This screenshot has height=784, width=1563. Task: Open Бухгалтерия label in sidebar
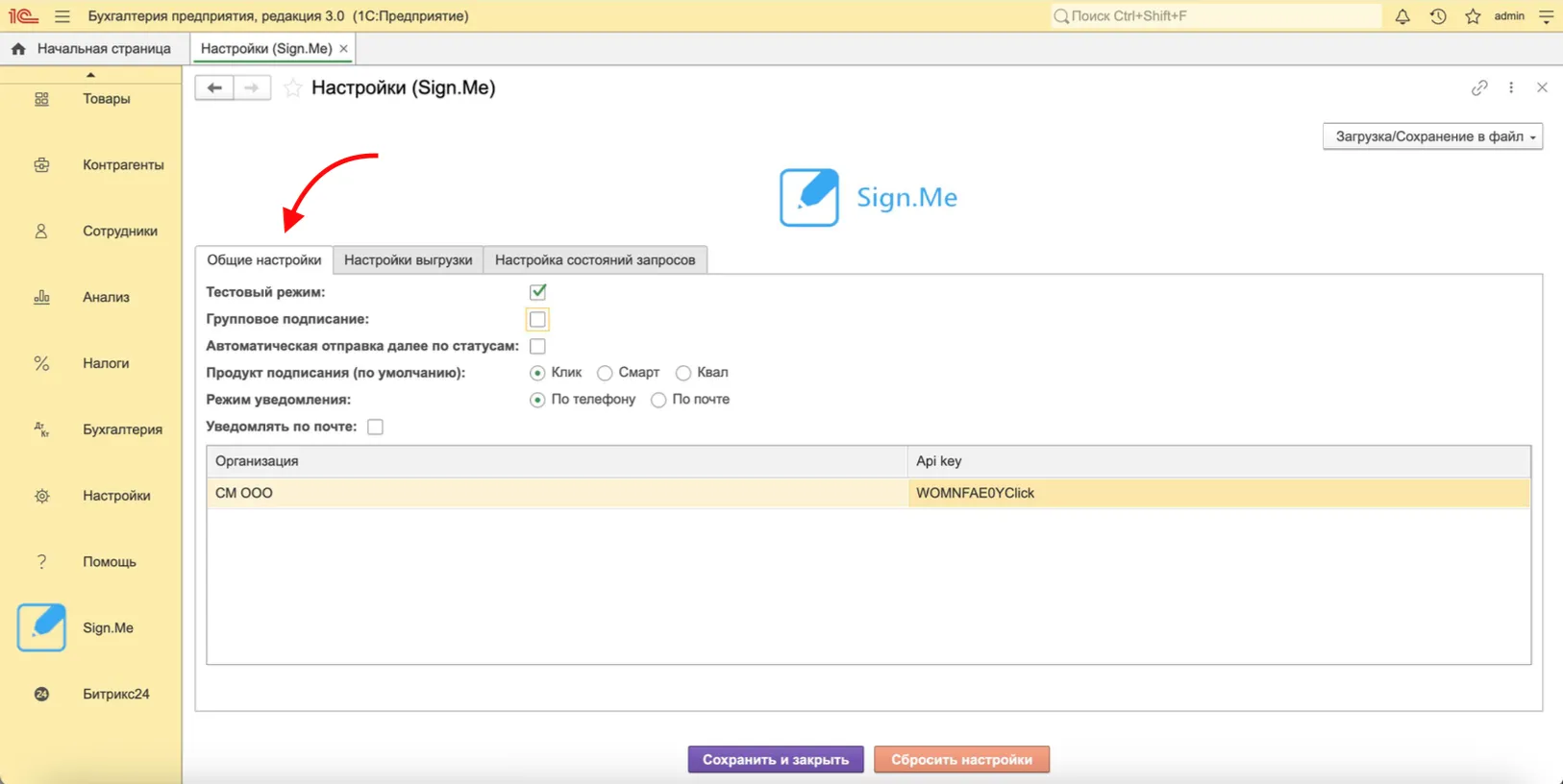[122, 429]
